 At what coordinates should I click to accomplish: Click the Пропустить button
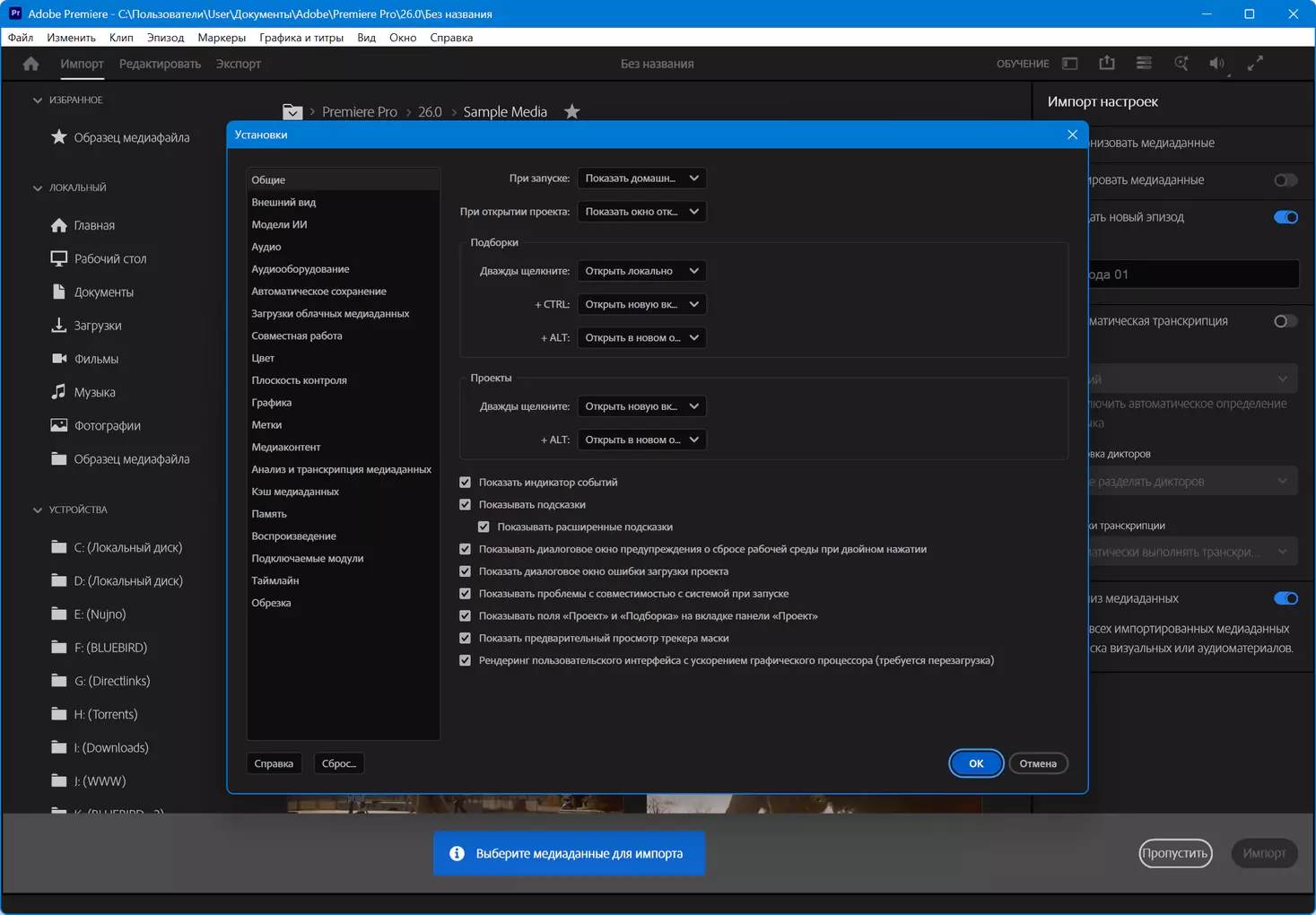pyautogui.click(x=1175, y=853)
